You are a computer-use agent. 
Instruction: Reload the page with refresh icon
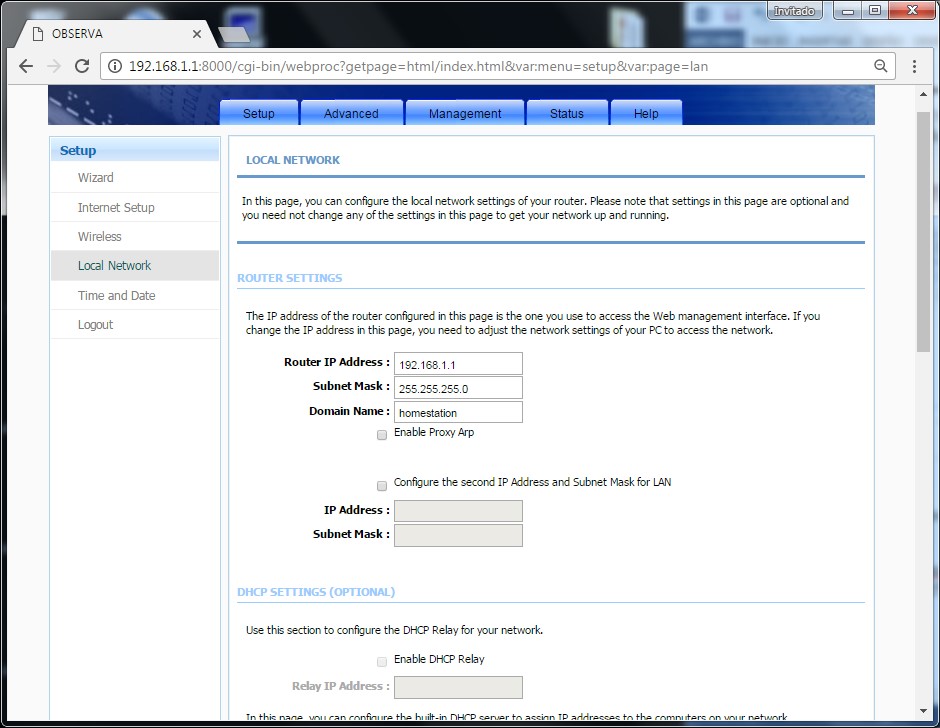[82, 66]
